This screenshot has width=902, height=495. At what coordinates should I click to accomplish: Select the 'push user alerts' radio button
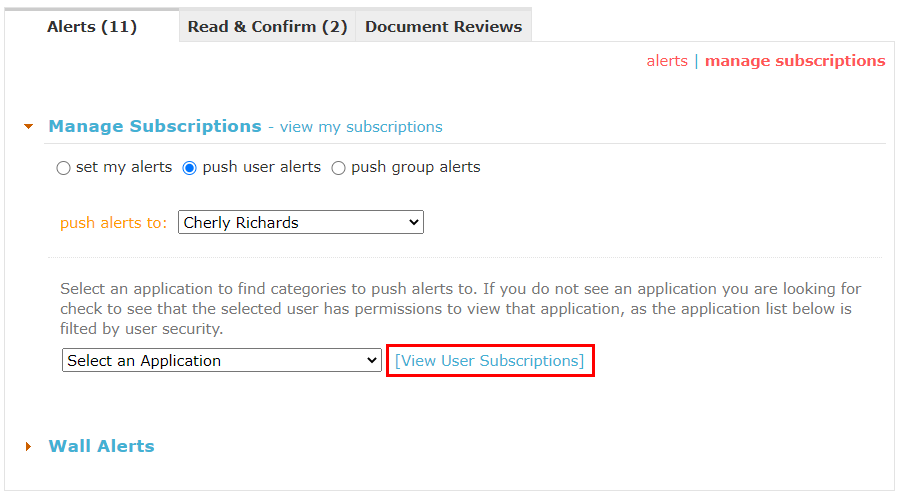[189, 168]
